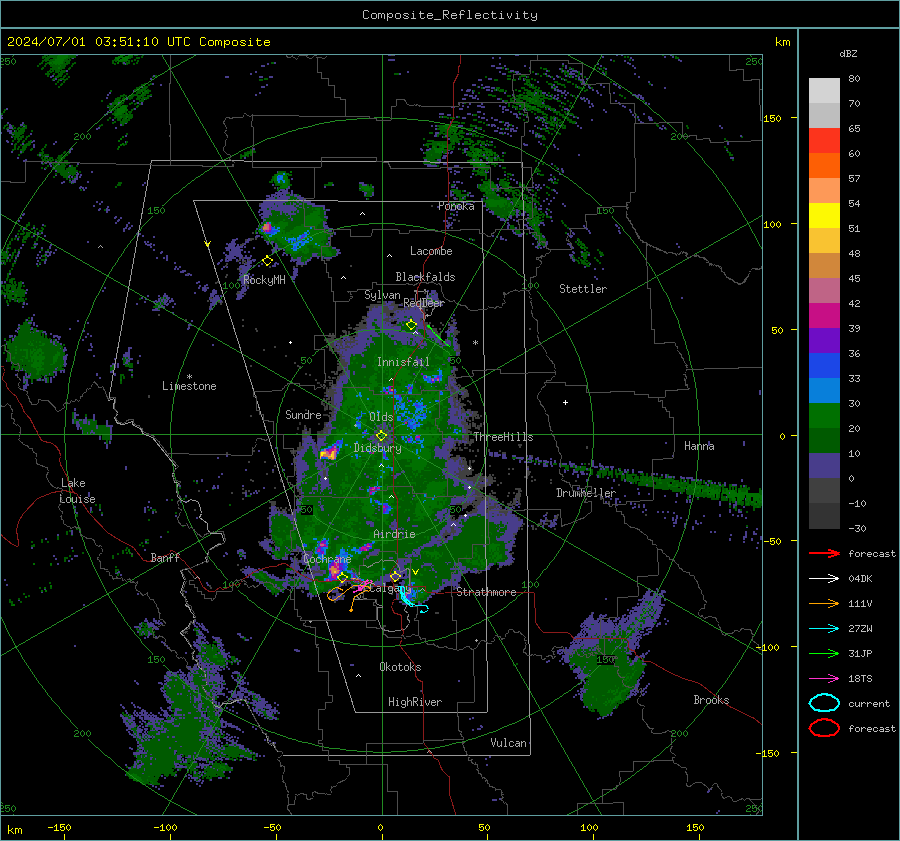The height and width of the screenshot is (841, 900).
Task: Click the Limestone label
Action: pos(189,386)
